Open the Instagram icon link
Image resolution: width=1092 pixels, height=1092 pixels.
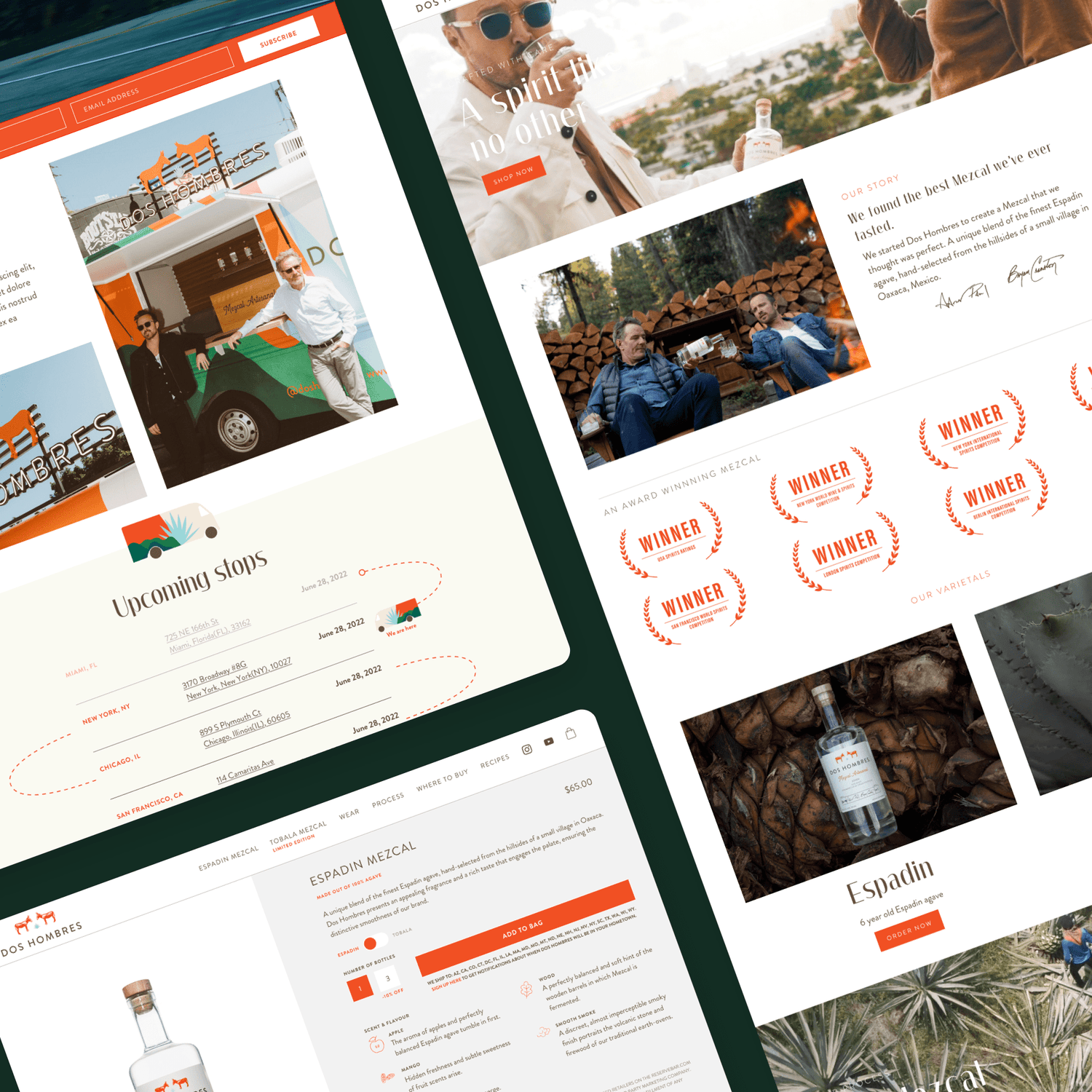pos(527,749)
